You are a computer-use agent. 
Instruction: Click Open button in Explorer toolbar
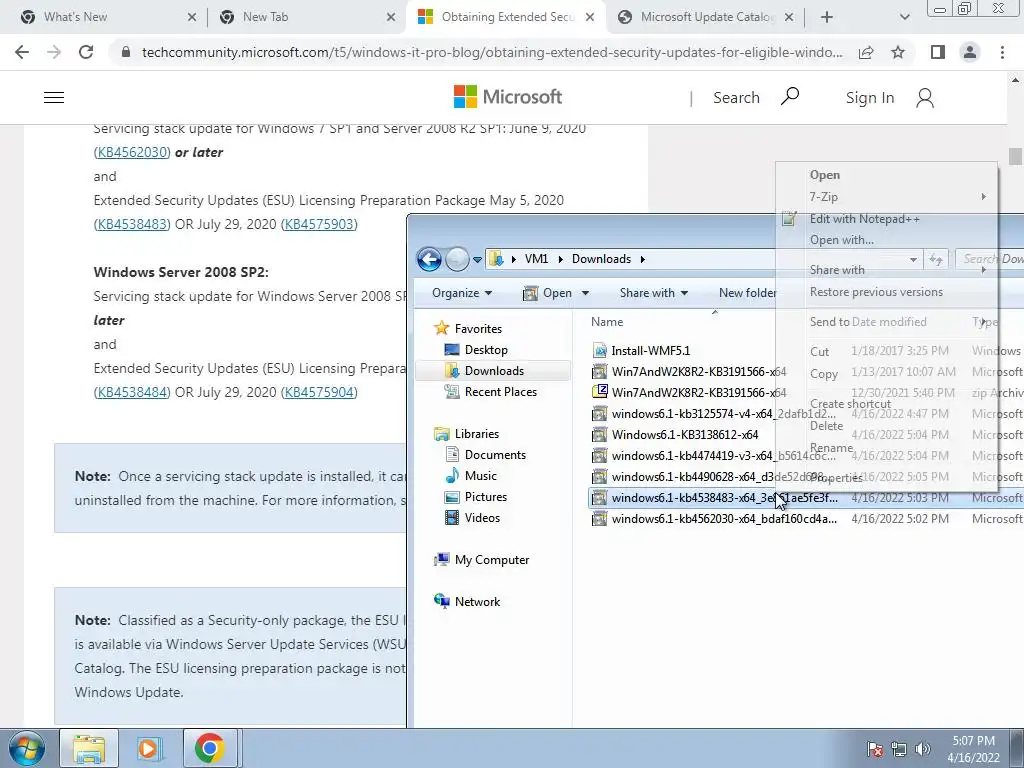point(548,293)
